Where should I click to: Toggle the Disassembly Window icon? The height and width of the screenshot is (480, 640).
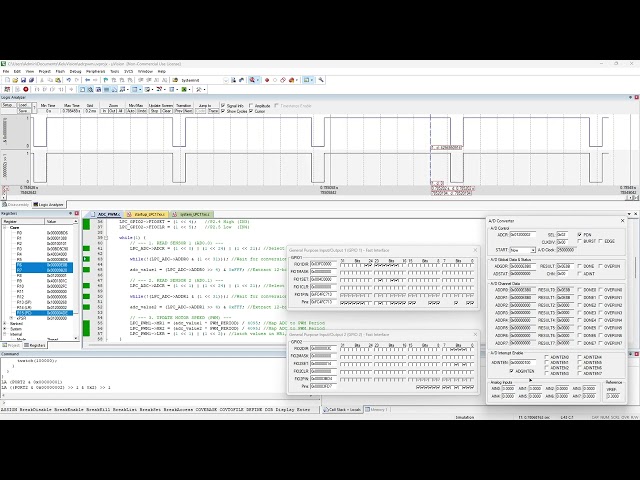click(x=90, y=89)
